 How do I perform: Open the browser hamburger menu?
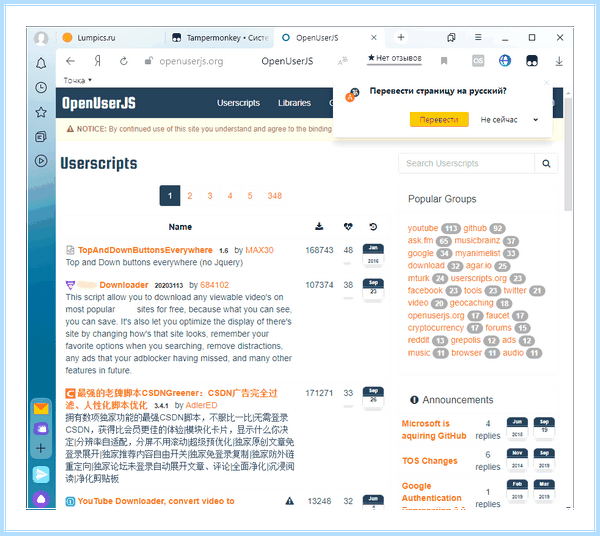[478, 37]
